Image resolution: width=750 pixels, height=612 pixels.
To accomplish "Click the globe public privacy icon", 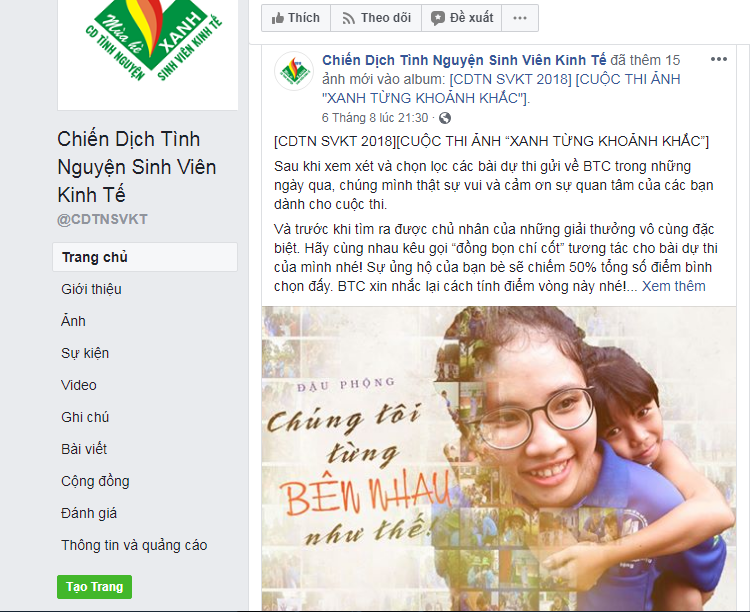I will tap(445, 118).
